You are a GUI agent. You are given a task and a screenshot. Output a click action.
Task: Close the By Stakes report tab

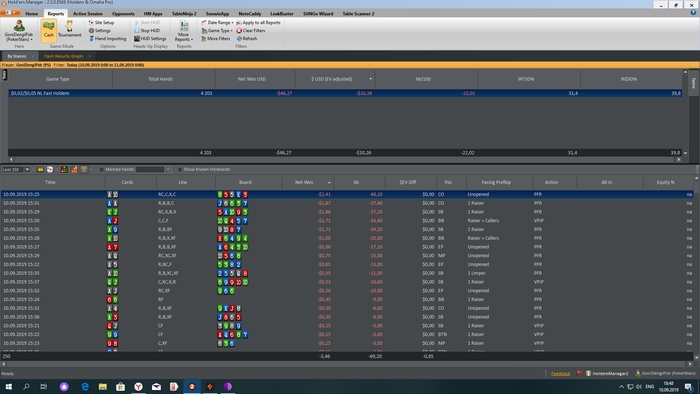point(33,56)
